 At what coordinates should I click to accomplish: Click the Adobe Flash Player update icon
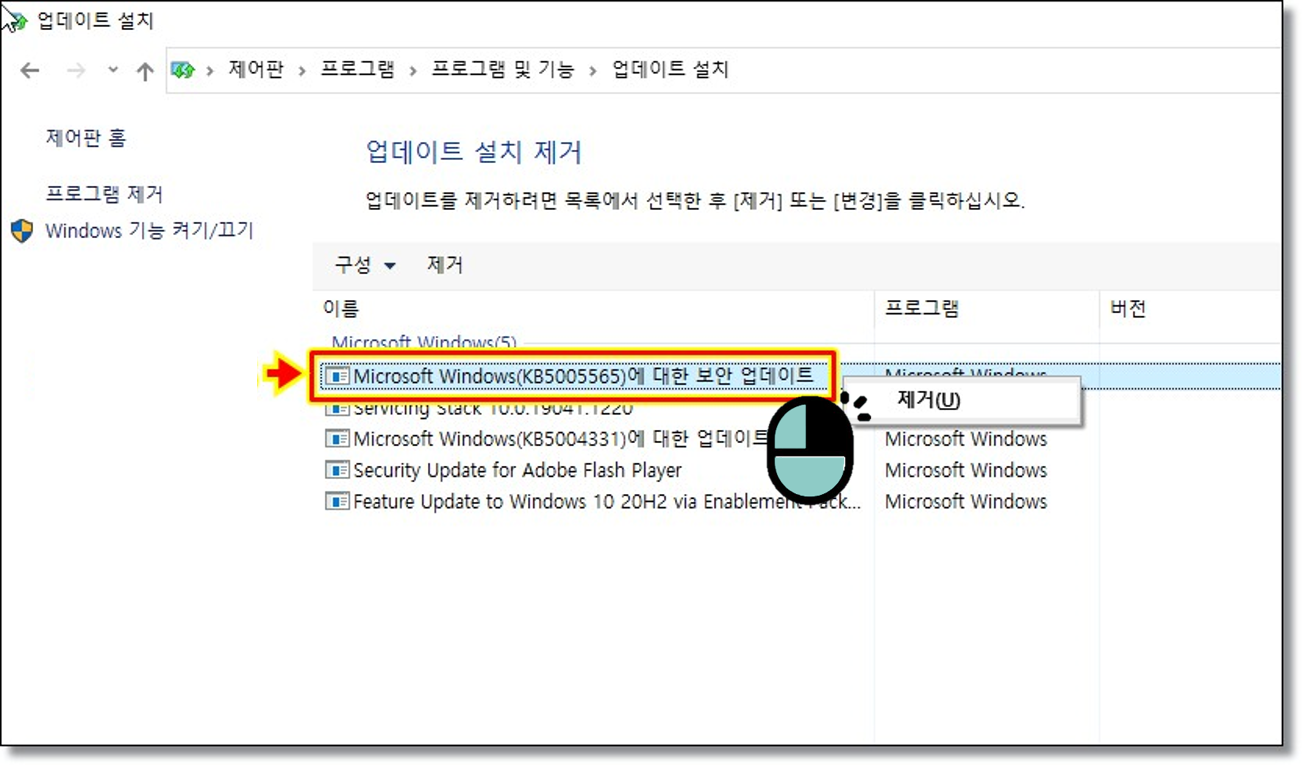tap(337, 470)
